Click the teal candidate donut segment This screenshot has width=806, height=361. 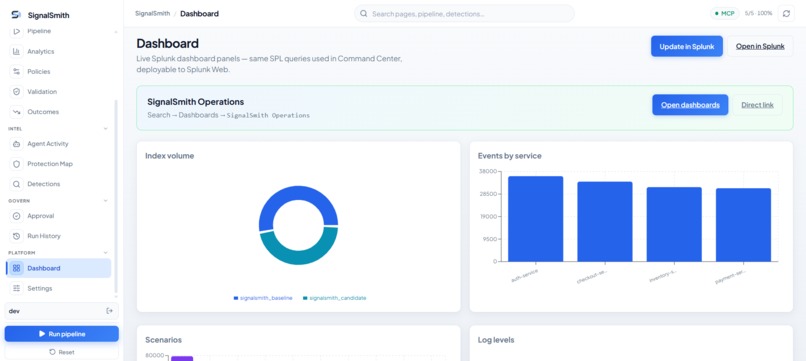(299, 257)
